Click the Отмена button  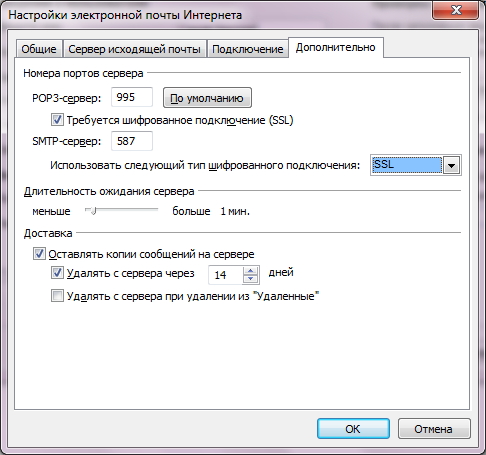[434, 429]
